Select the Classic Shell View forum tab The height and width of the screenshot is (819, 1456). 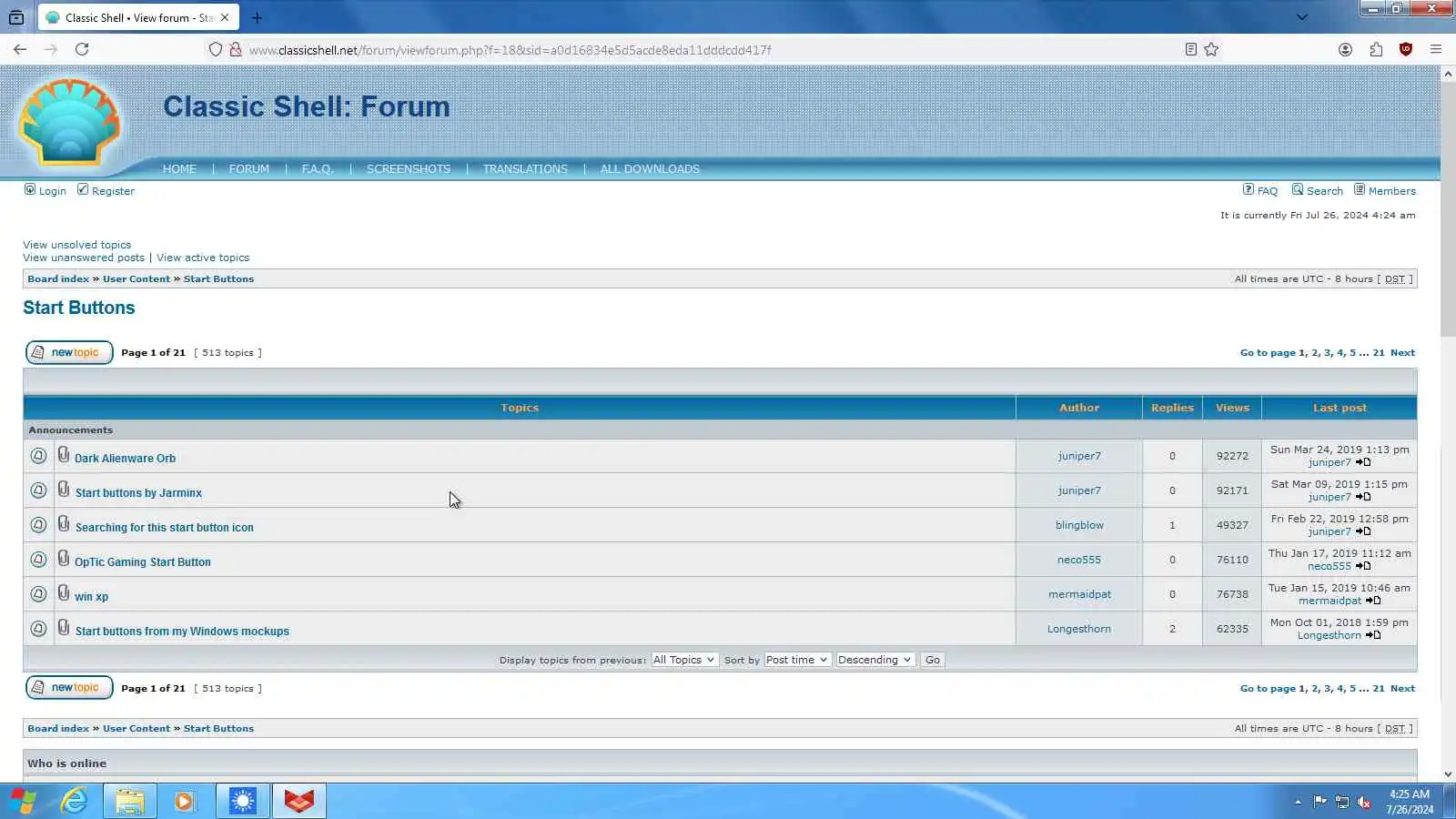137,17
